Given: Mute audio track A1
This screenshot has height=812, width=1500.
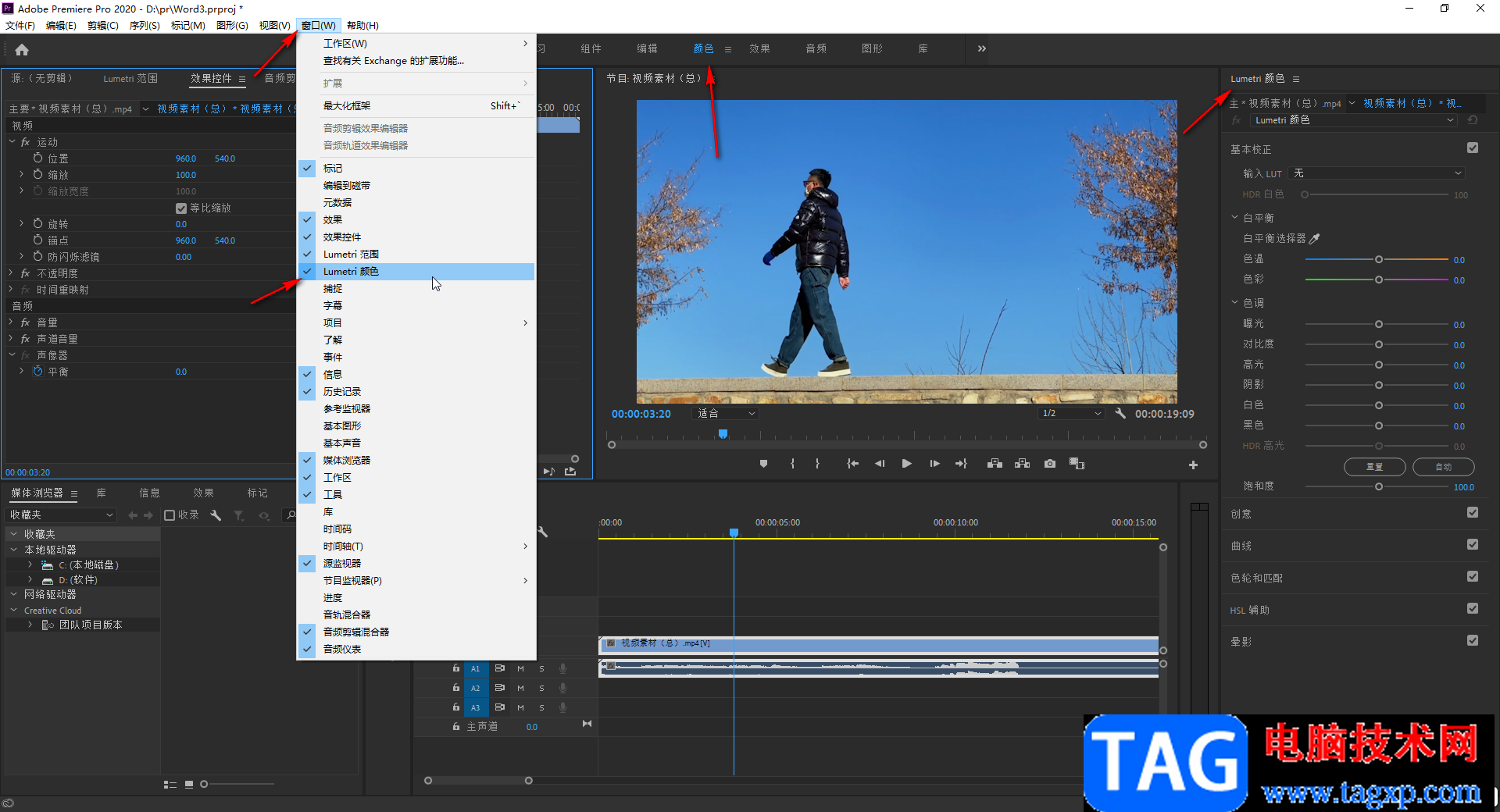Looking at the screenshot, I should pos(520,668).
